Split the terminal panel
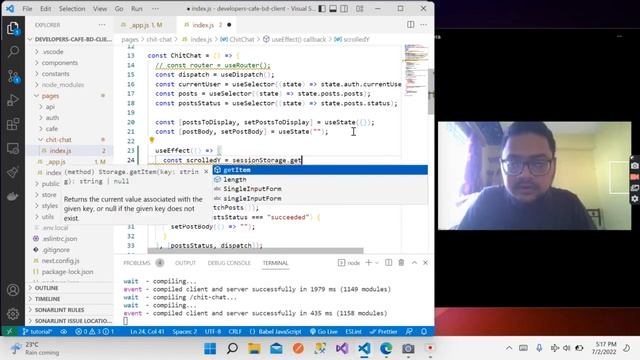Image resolution: width=640 pixels, height=360 pixels. pyautogui.click(x=389, y=262)
